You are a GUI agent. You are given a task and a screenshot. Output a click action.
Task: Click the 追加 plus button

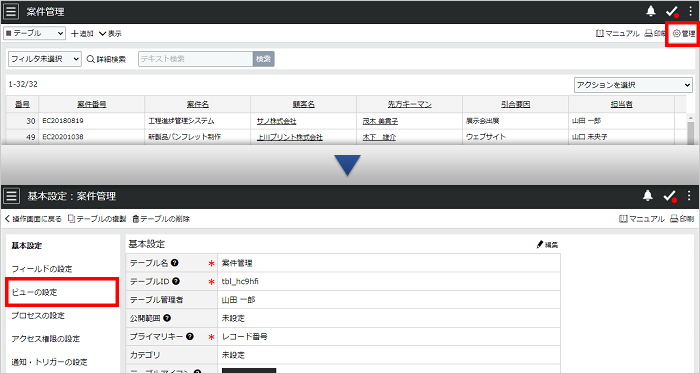(82, 33)
